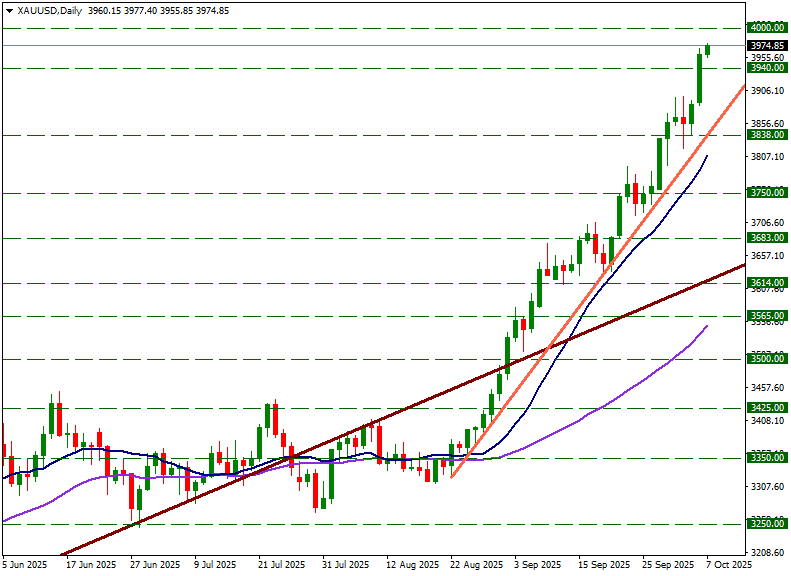Click the 3838.00 horizontal level label

click(x=766, y=135)
